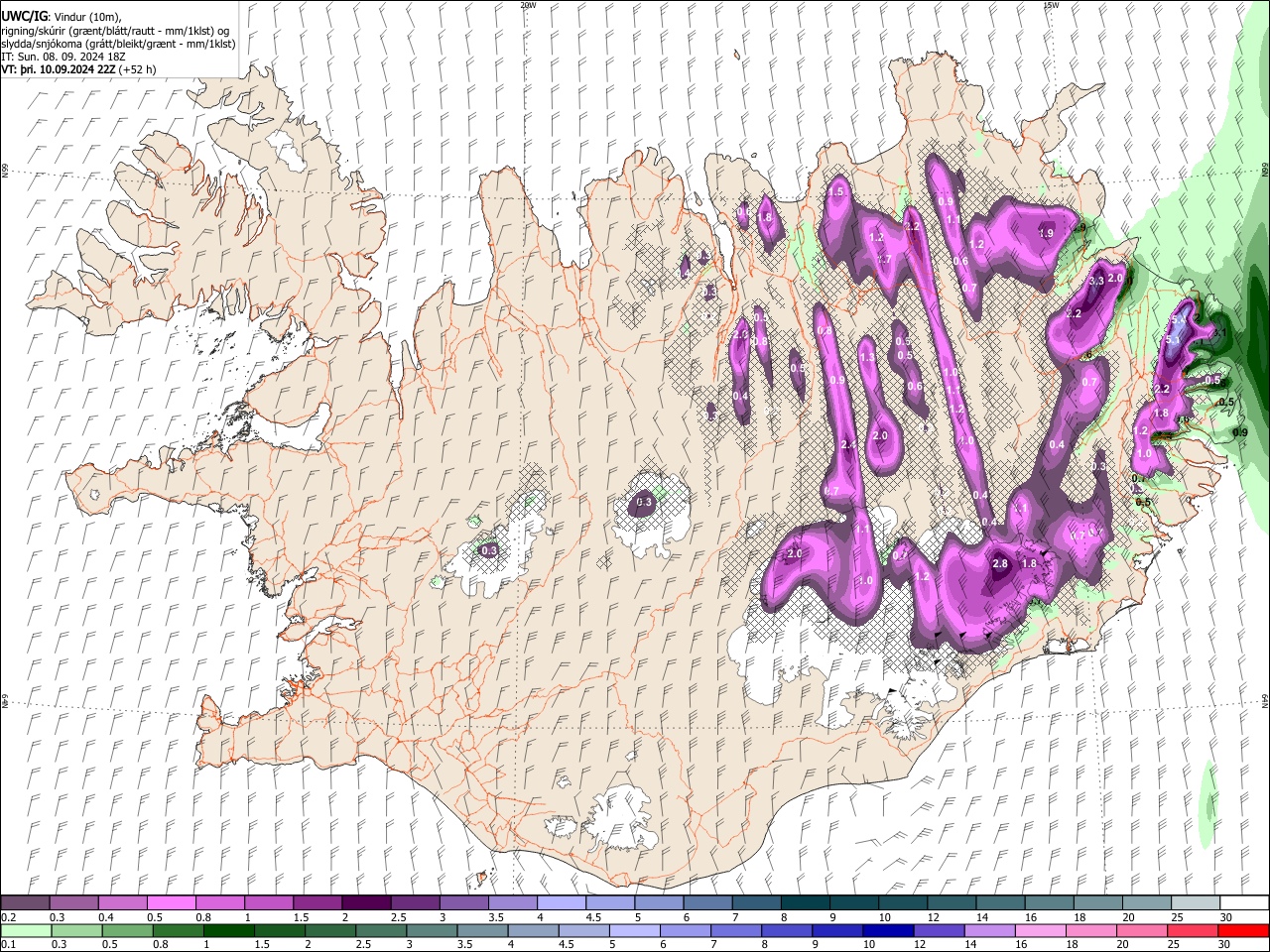The image size is (1270, 952).
Task: Click the VT: þri. 10.09.2024 22Z valid time
Action: point(59,69)
